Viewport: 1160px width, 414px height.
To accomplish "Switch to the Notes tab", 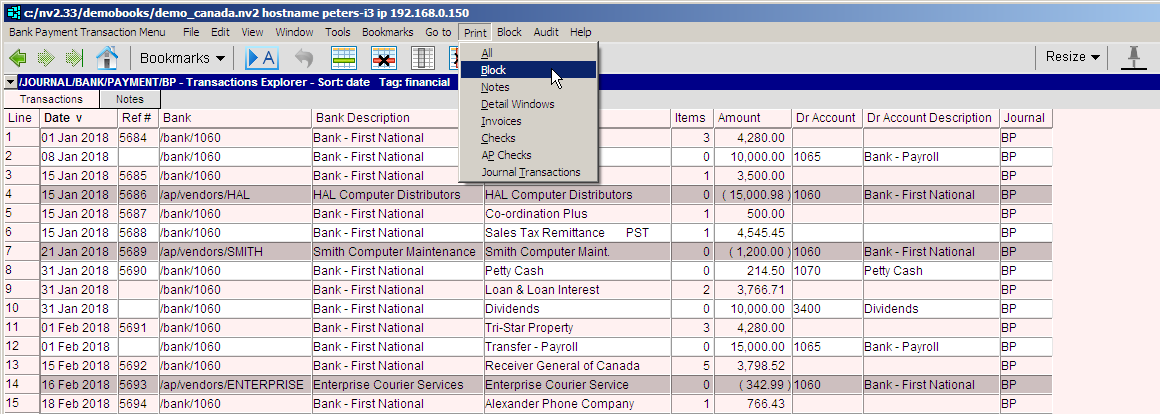I will [129, 100].
